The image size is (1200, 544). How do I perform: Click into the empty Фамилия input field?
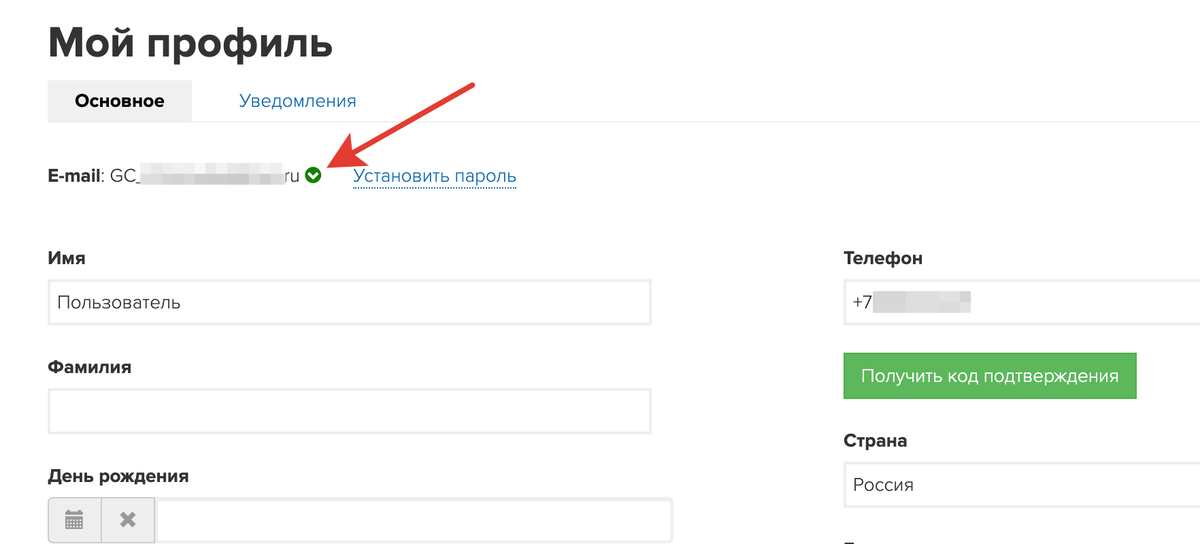[x=349, y=411]
